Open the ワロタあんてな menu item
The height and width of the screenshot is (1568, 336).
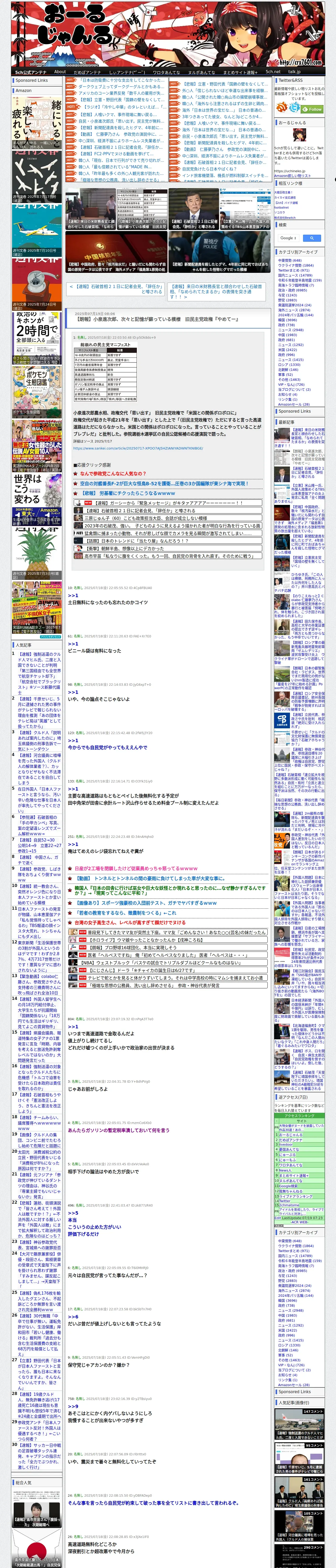click(166, 72)
